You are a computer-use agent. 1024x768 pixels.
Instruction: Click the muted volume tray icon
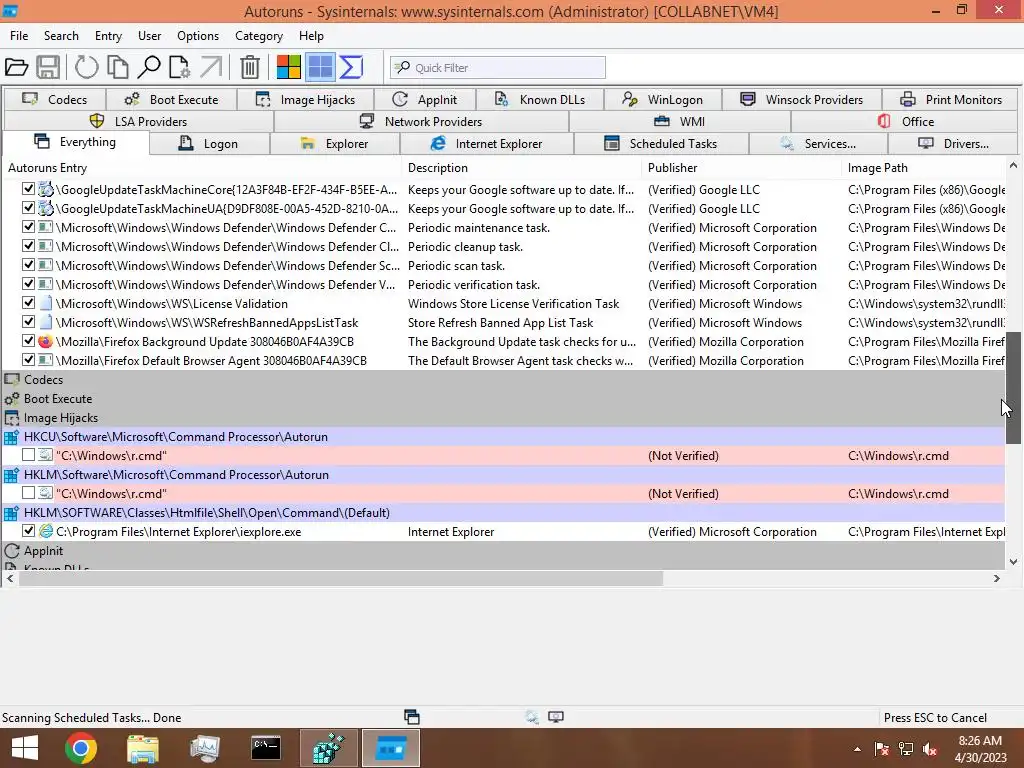pos(930,749)
